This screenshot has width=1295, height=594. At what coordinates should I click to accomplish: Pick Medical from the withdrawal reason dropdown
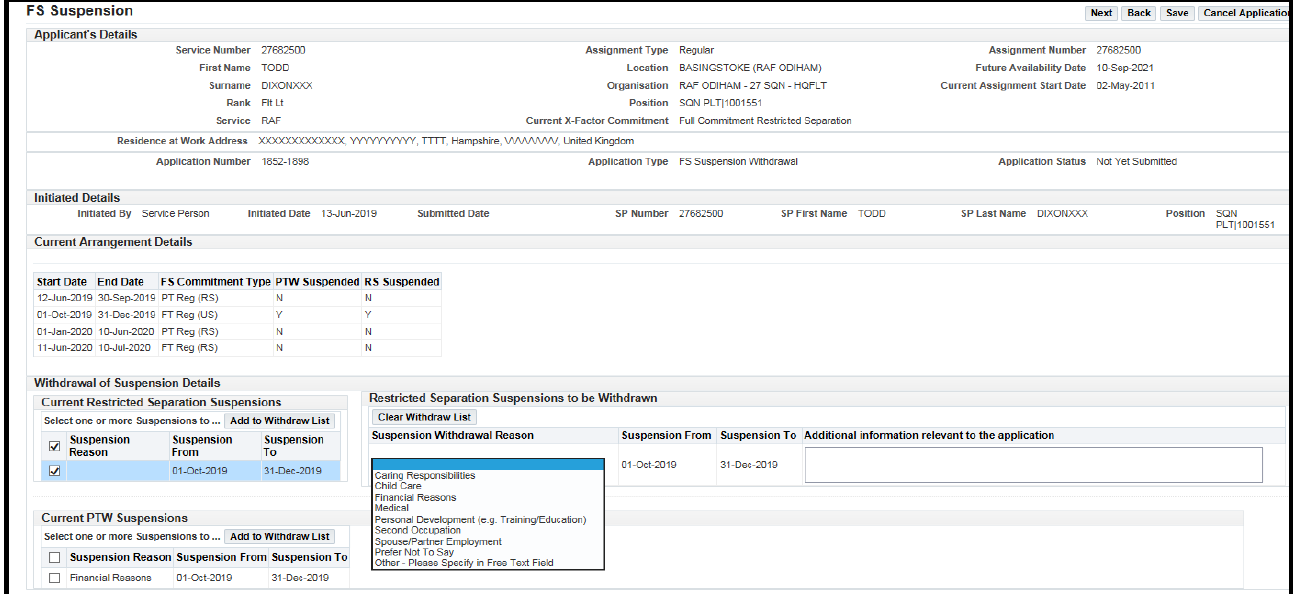392,508
